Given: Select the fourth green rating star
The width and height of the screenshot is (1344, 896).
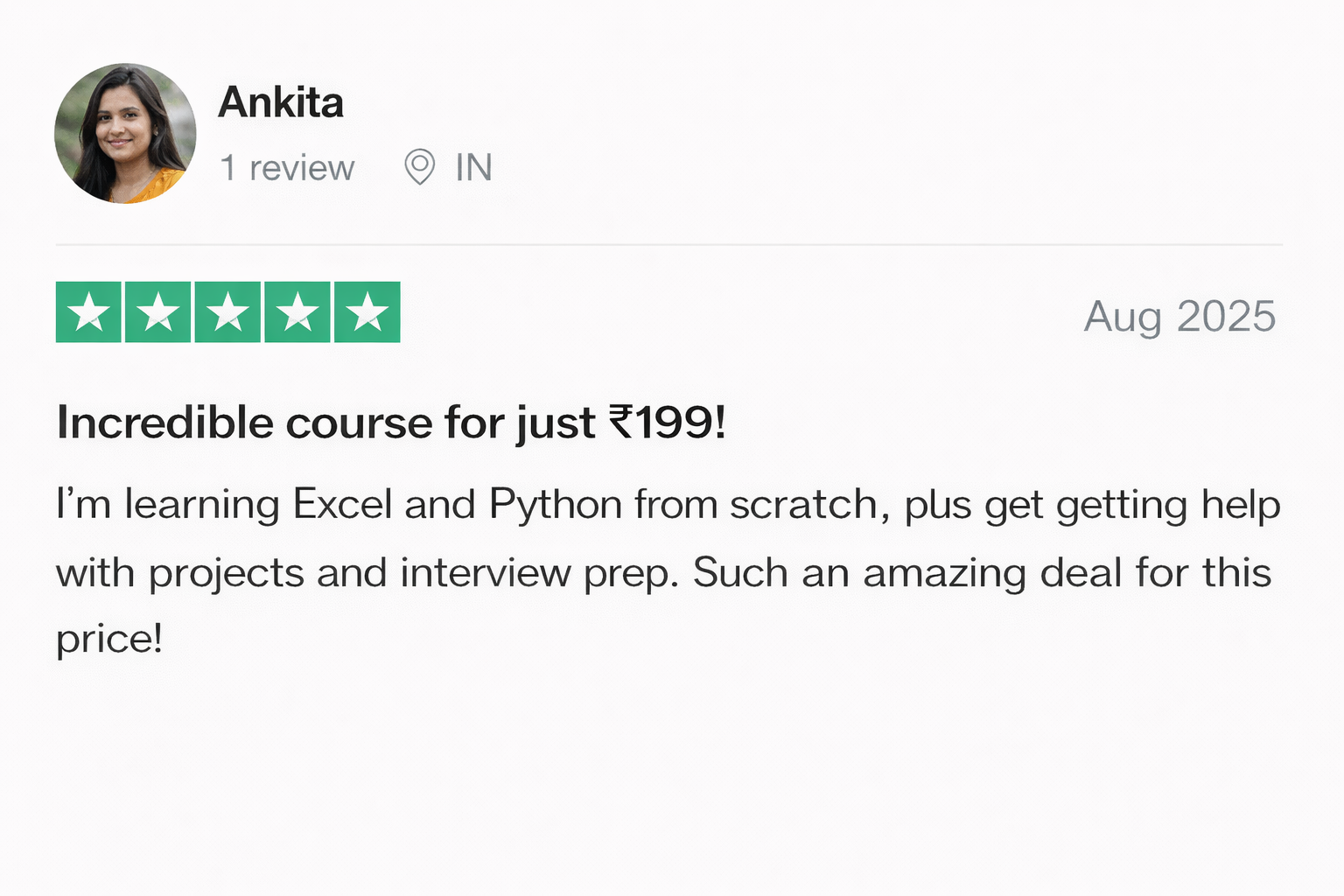Looking at the screenshot, I should (297, 312).
